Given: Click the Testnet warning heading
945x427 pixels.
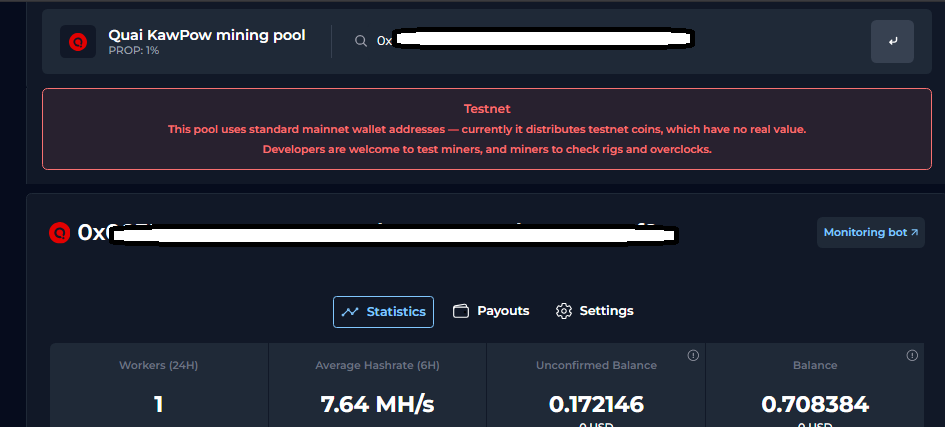Looking at the screenshot, I should click(487, 109).
